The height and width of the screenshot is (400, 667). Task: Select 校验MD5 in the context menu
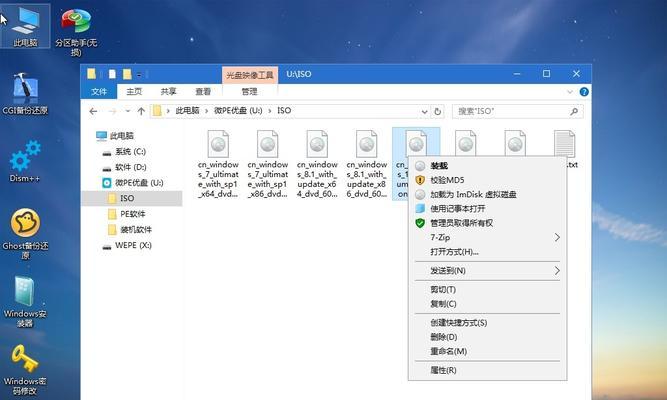pos(447,180)
